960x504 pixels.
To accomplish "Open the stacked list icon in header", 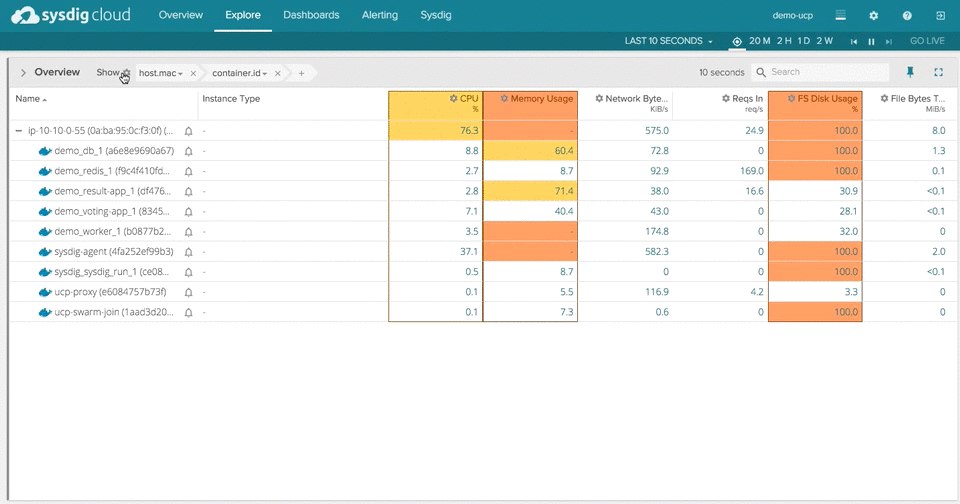I will [x=841, y=15].
